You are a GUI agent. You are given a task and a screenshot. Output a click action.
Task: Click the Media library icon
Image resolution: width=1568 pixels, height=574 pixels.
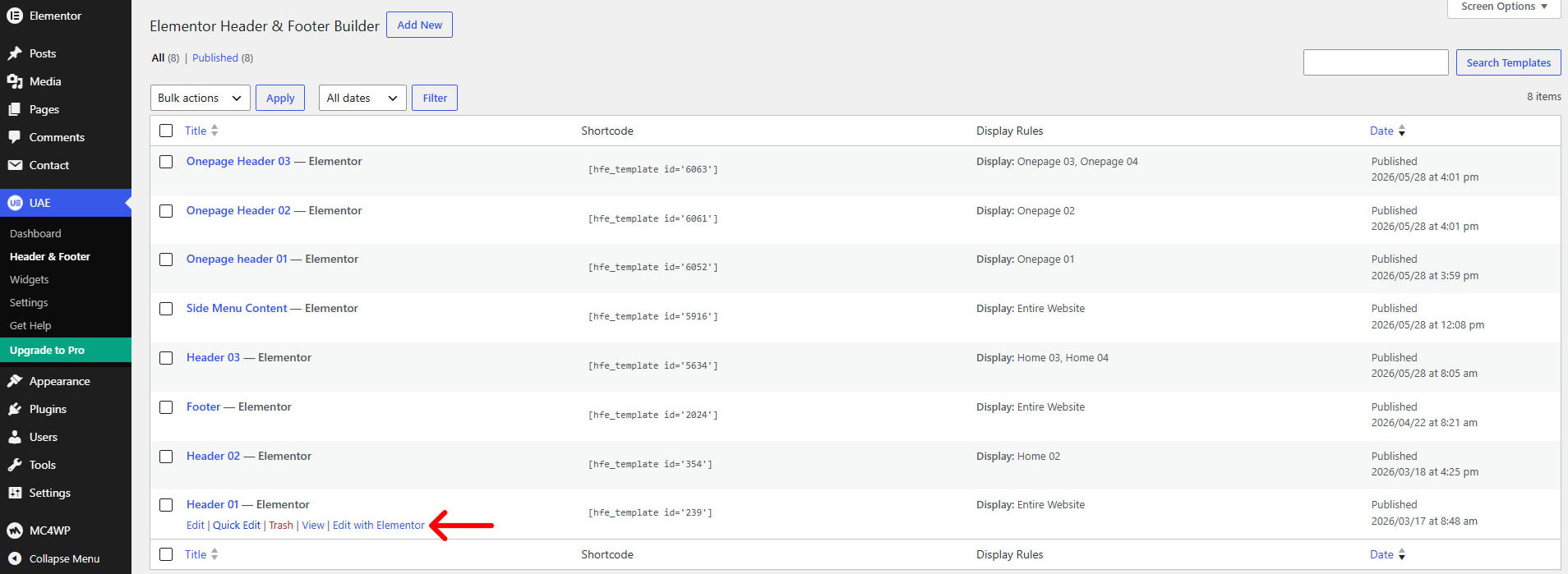[15, 81]
